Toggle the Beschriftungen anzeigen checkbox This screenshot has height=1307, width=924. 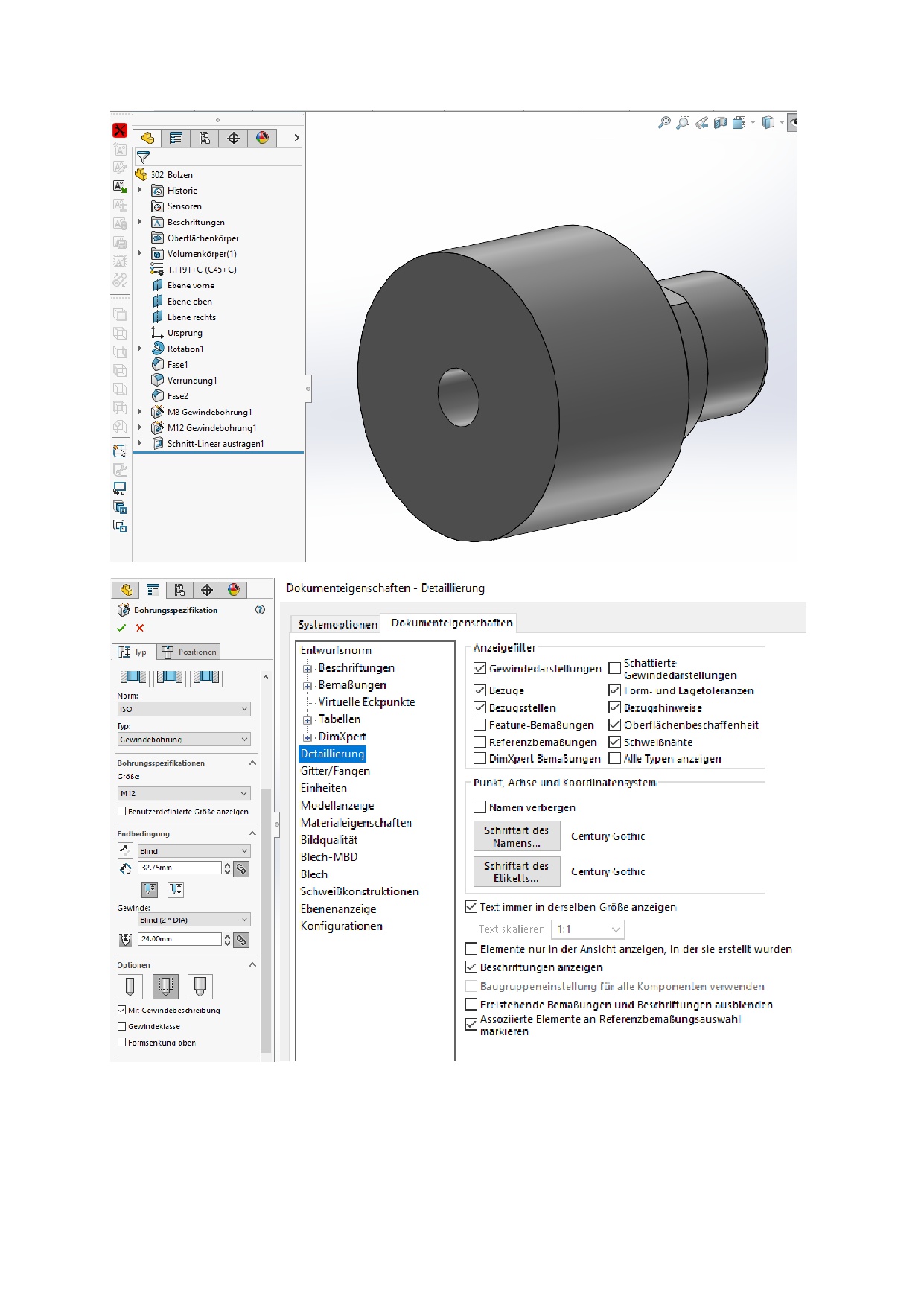(x=471, y=967)
